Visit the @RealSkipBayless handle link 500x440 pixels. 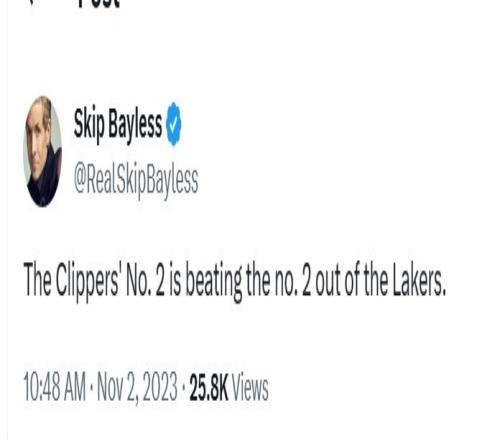click(136, 181)
